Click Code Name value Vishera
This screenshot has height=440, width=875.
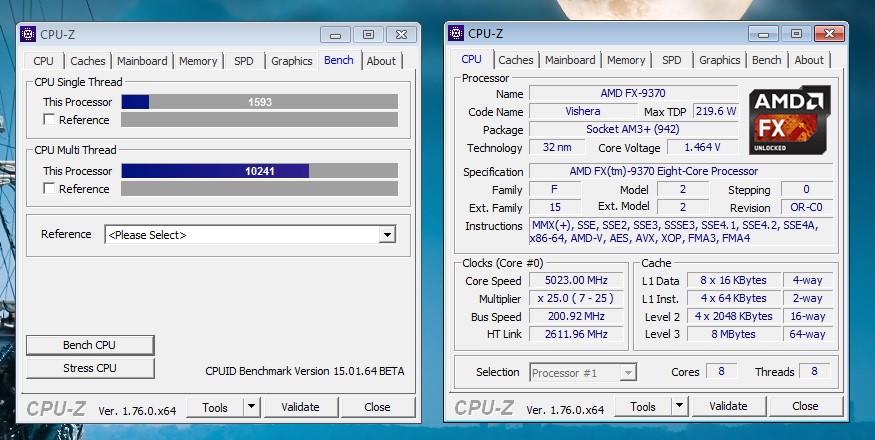[x=583, y=111]
